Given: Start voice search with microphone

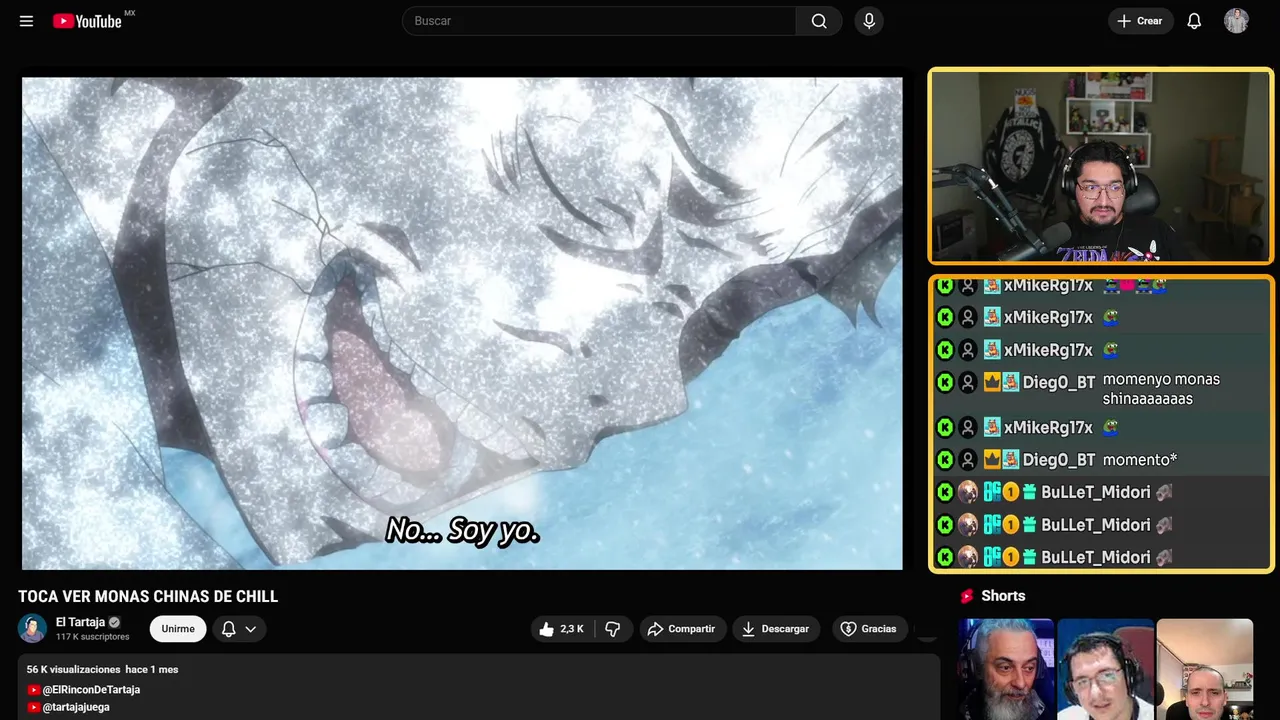Looking at the screenshot, I should point(869,21).
